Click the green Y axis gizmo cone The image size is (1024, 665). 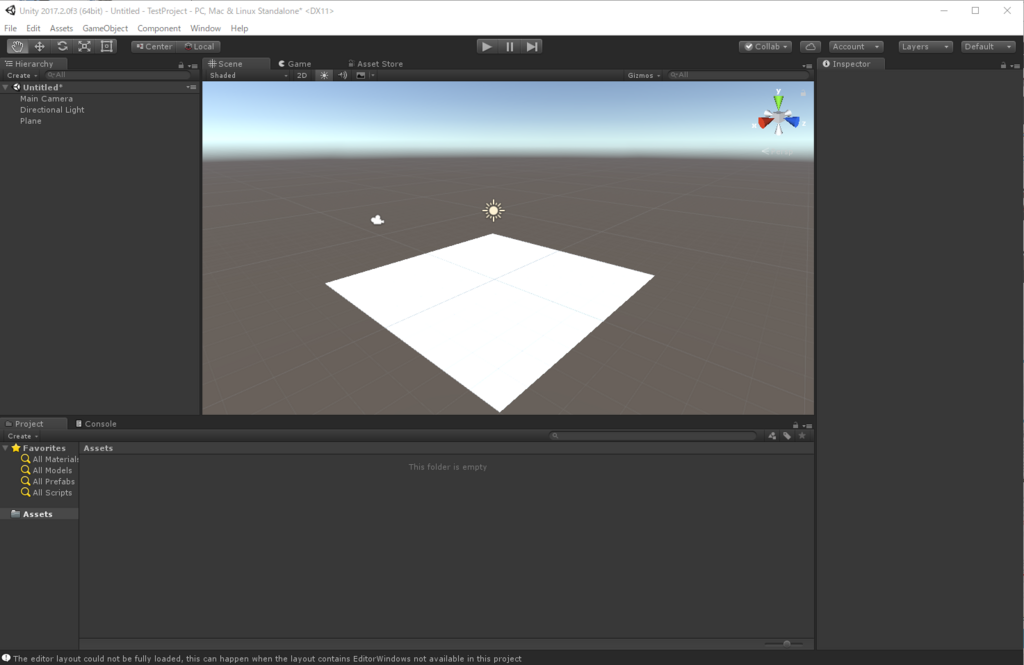coord(778,102)
